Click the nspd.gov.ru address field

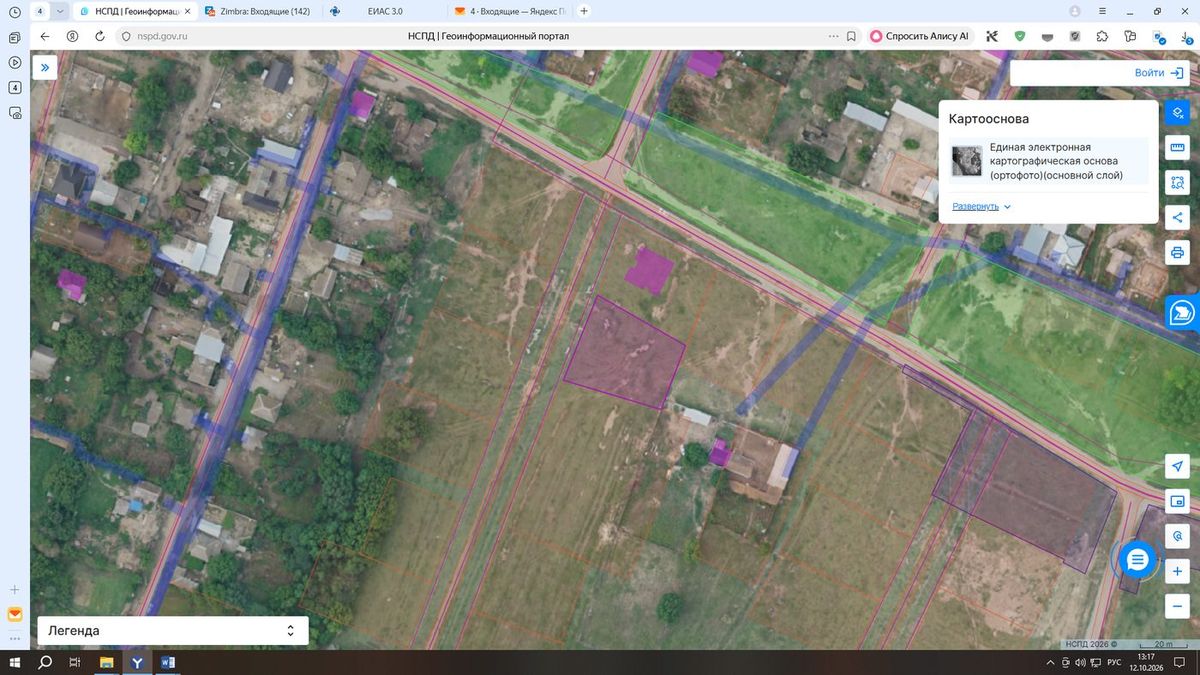click(x=163, y=36)
